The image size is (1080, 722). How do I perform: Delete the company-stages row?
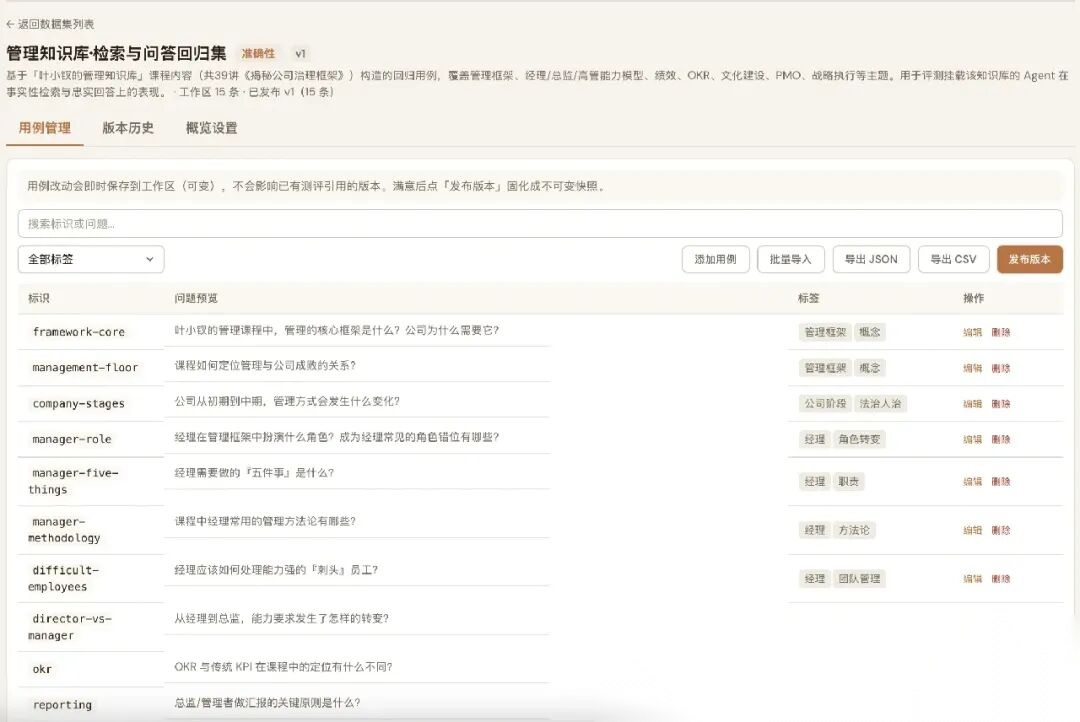point(1001,404)
